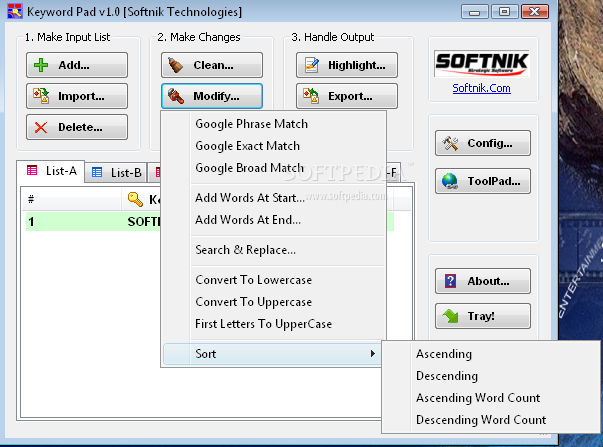This screenshot has height=447, width=603.
Task: Expand the Sort submenu arrow
Action: [372, 354]
